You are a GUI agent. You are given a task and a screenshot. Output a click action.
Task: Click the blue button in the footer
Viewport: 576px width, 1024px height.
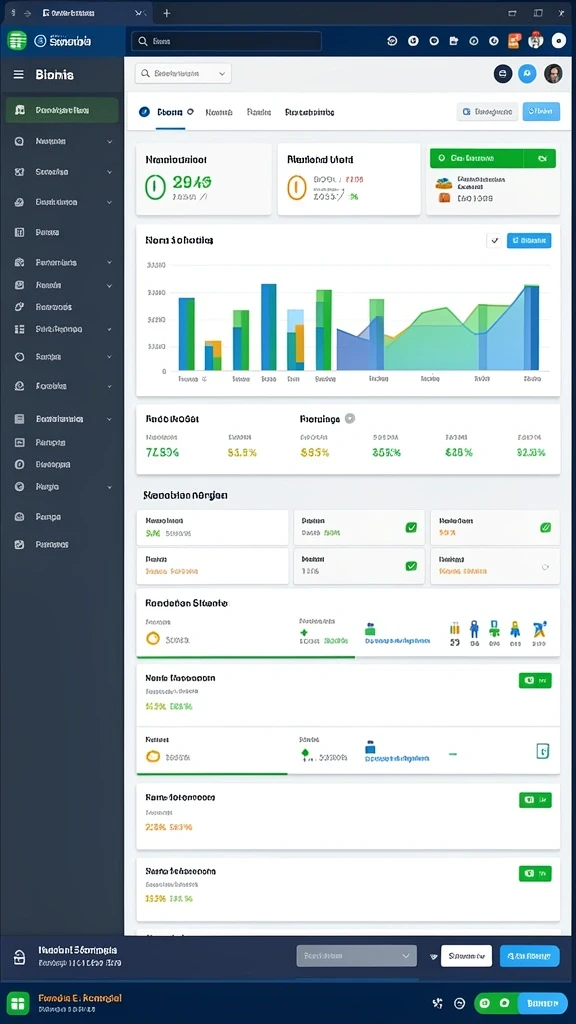[x=542, y=1002]
